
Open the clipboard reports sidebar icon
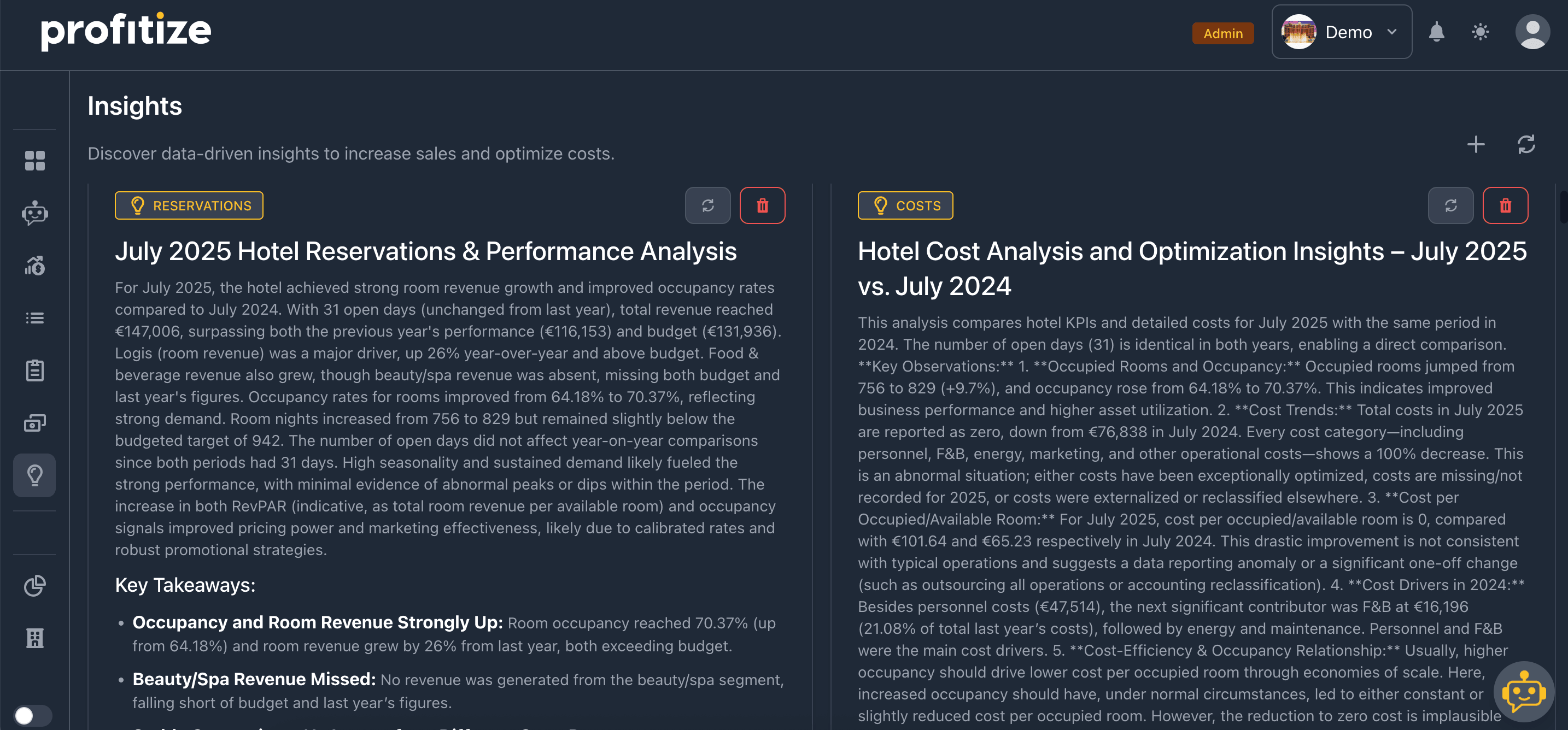(x=34, y=370)
